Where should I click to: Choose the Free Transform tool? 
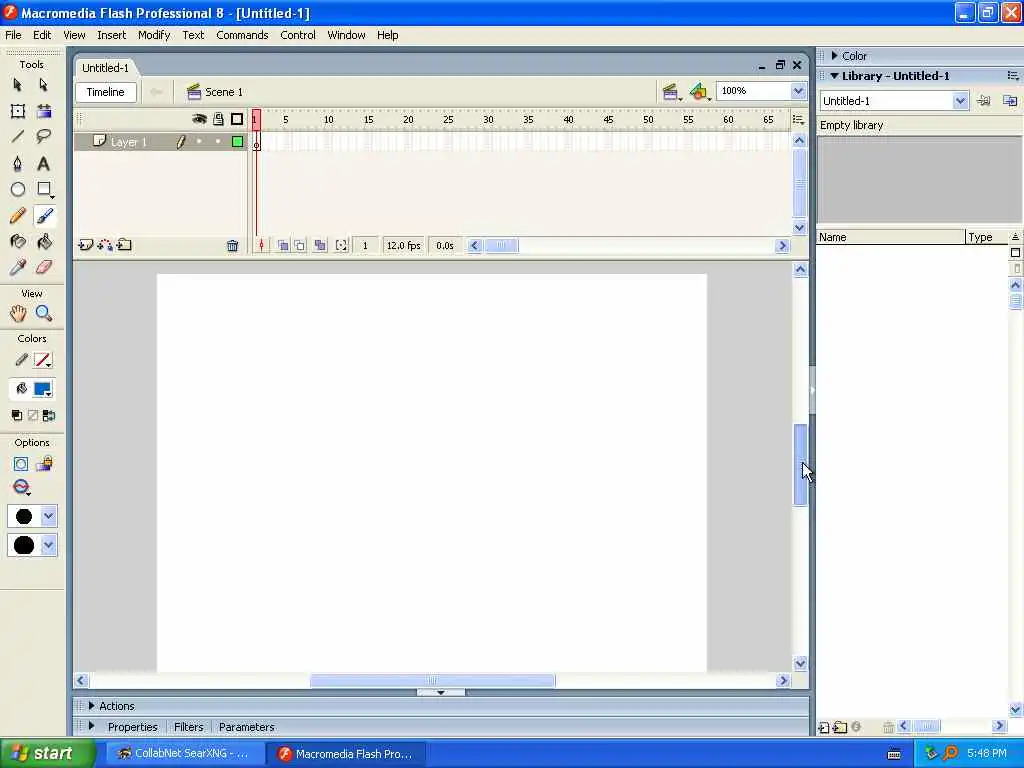(18, 111)
